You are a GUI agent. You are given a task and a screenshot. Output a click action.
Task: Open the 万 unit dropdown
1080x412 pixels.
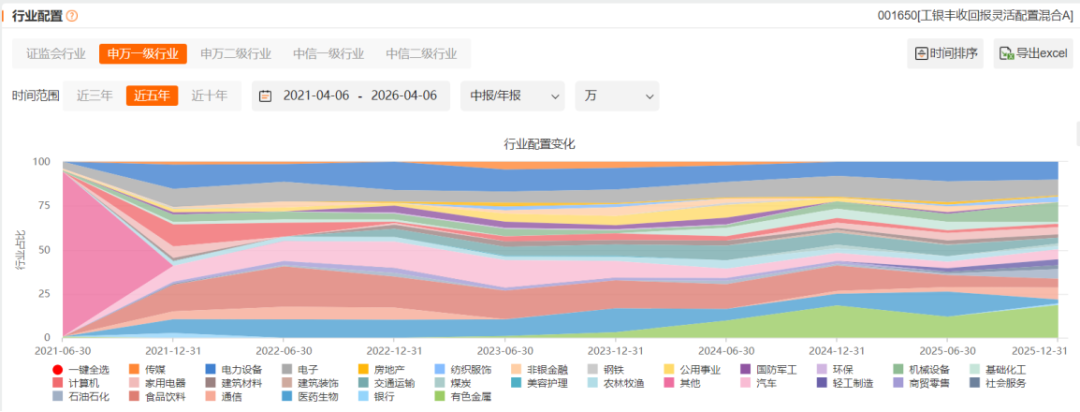(x=616, y=96)
